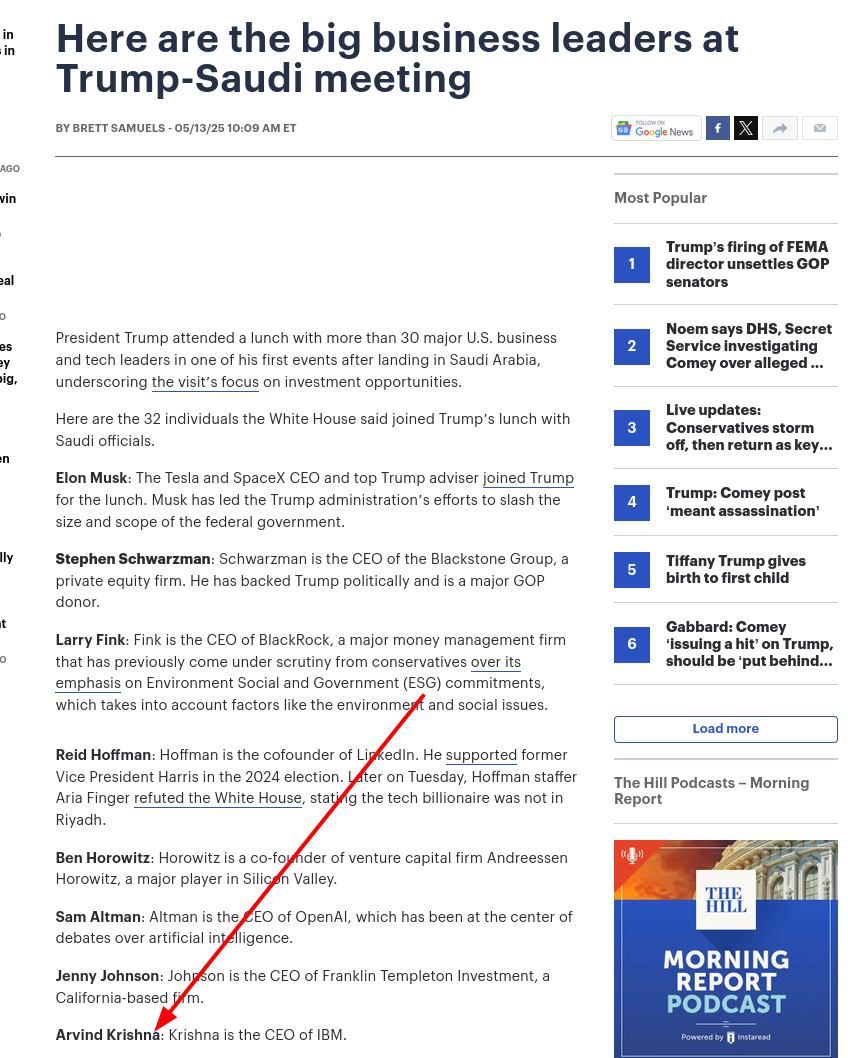Click the name 'Elon Musk'
This screenshot has width=848, height=1058.
tap(91, 478)
